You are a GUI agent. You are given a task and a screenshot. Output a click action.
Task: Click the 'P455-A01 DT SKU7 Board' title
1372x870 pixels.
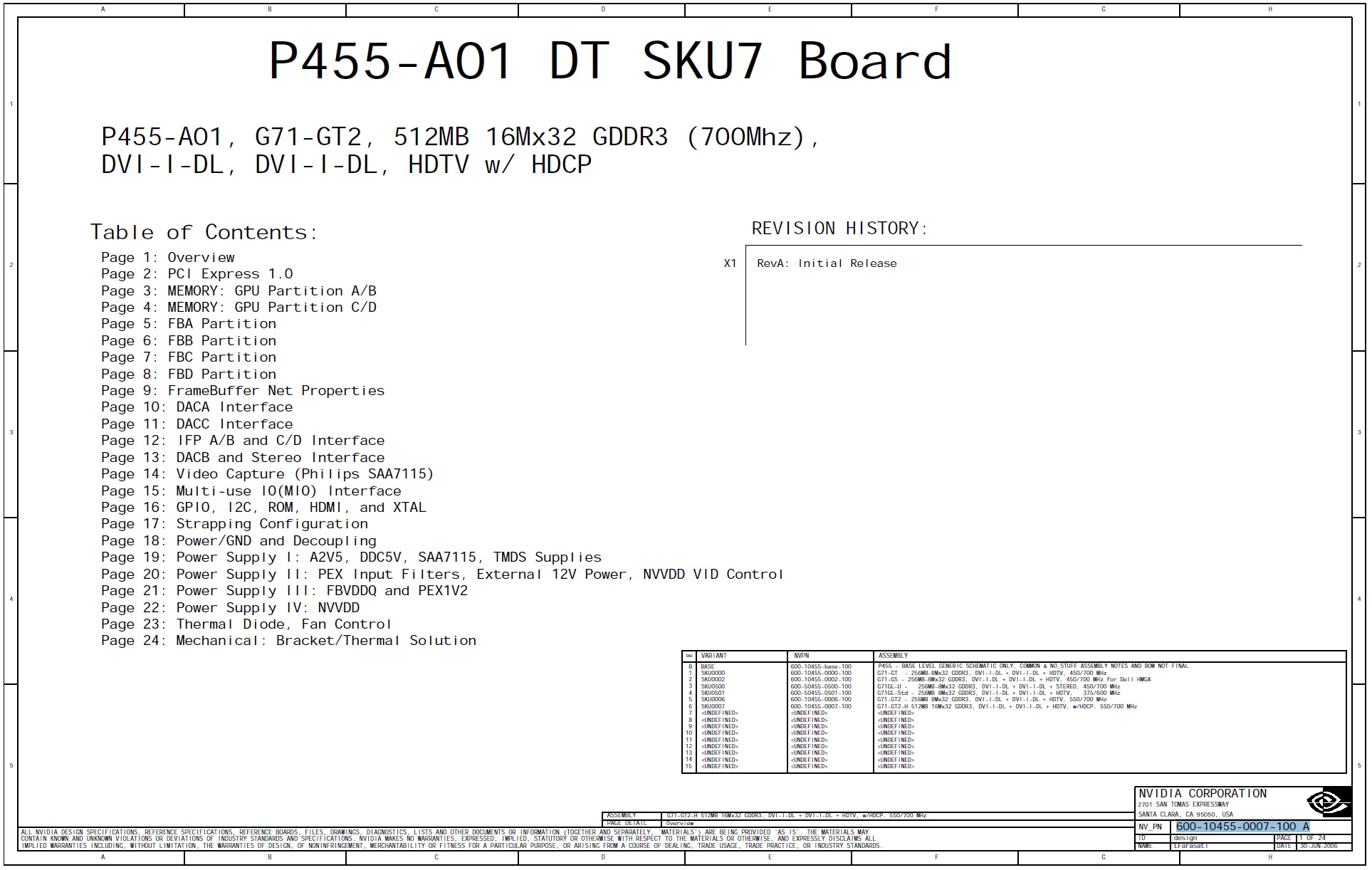[610, 61]
